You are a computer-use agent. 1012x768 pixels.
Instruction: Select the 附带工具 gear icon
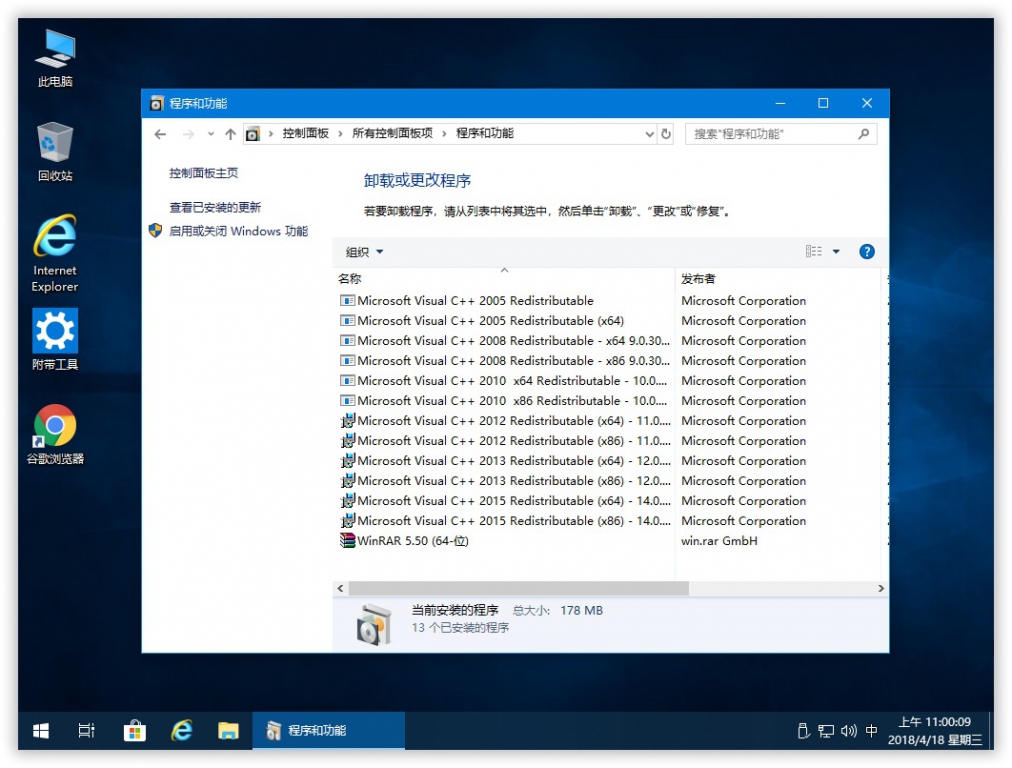point(55,339)
